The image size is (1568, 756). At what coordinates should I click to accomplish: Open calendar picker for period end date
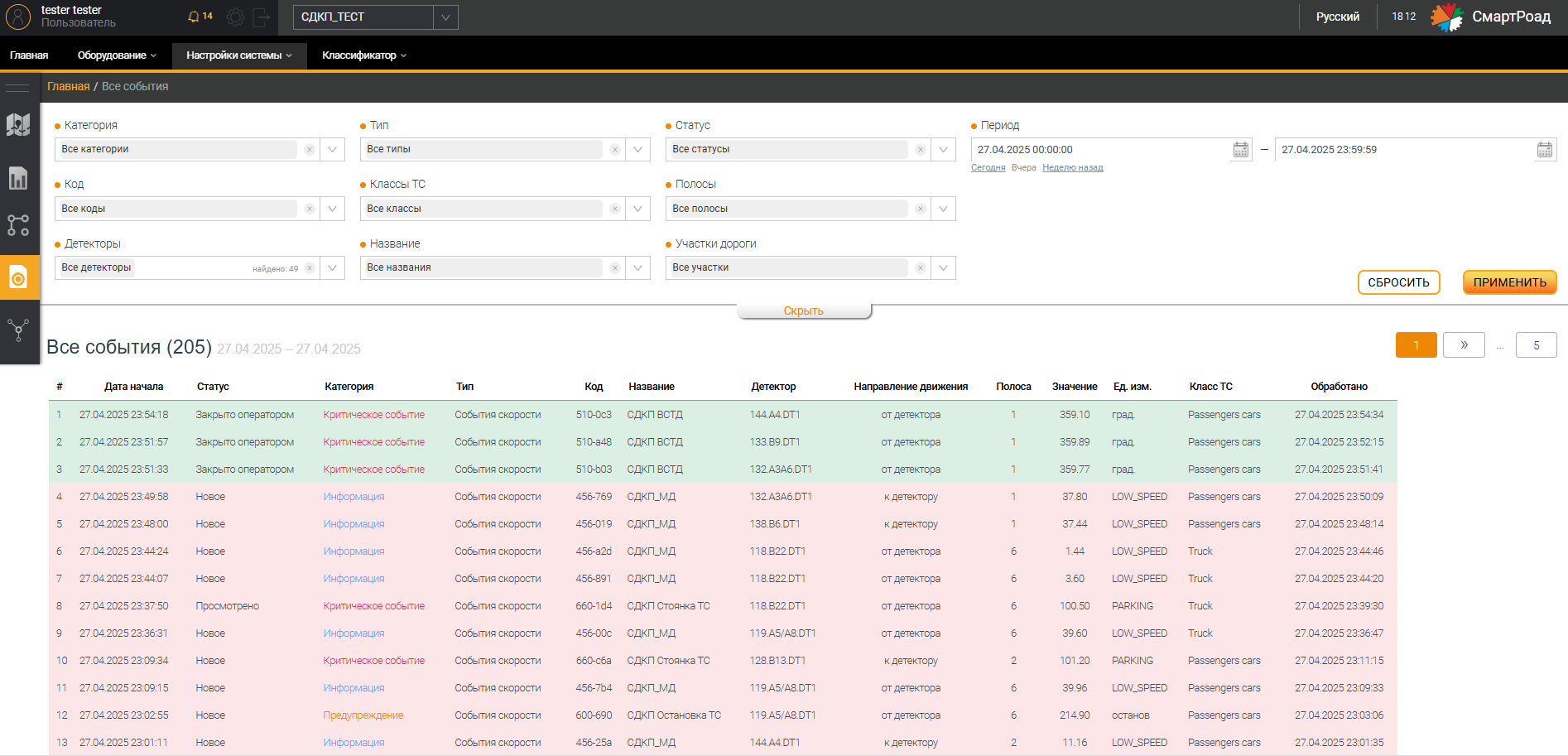(1544, 150)
